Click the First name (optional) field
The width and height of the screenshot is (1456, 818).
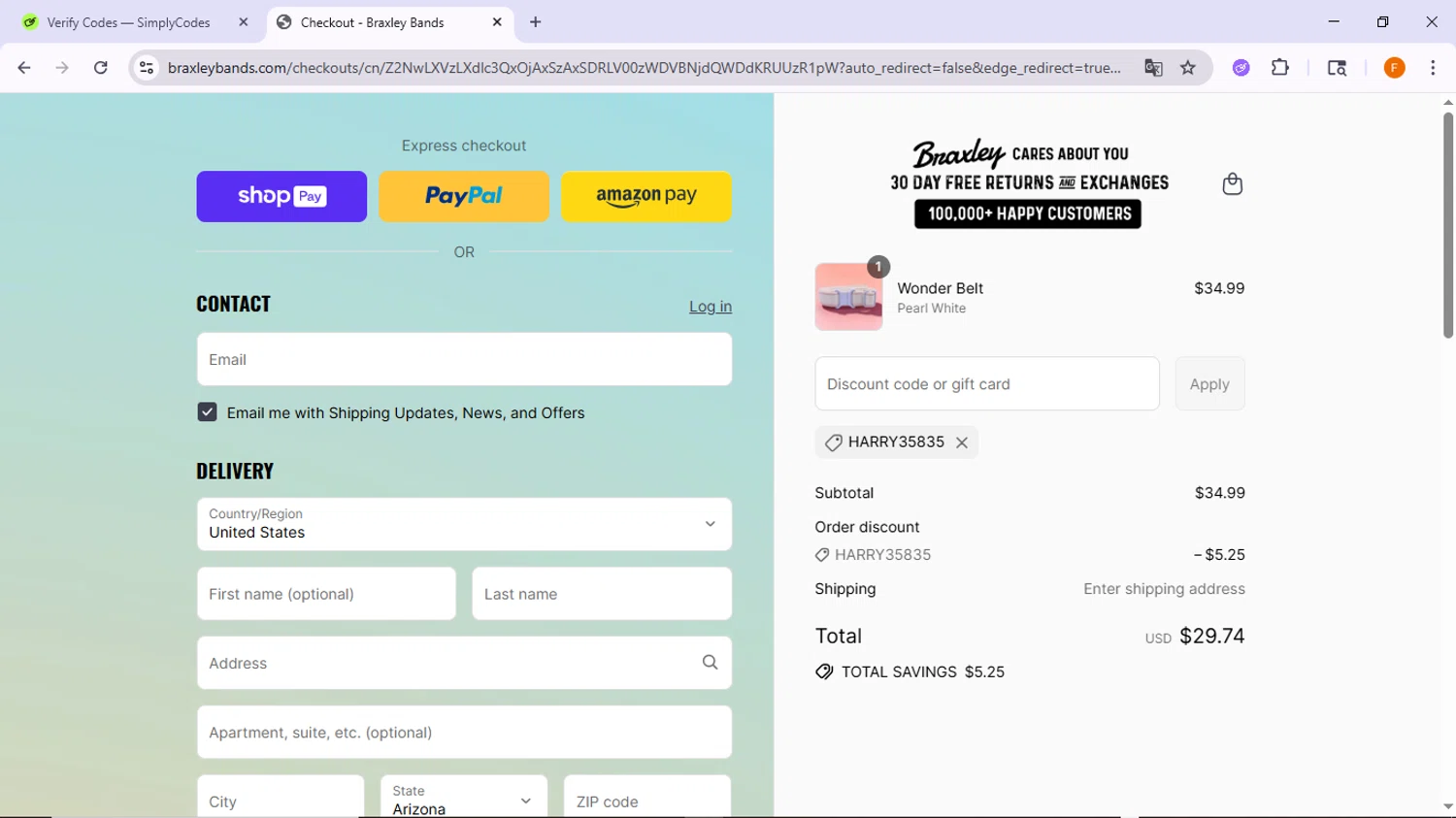pos(326,594)
